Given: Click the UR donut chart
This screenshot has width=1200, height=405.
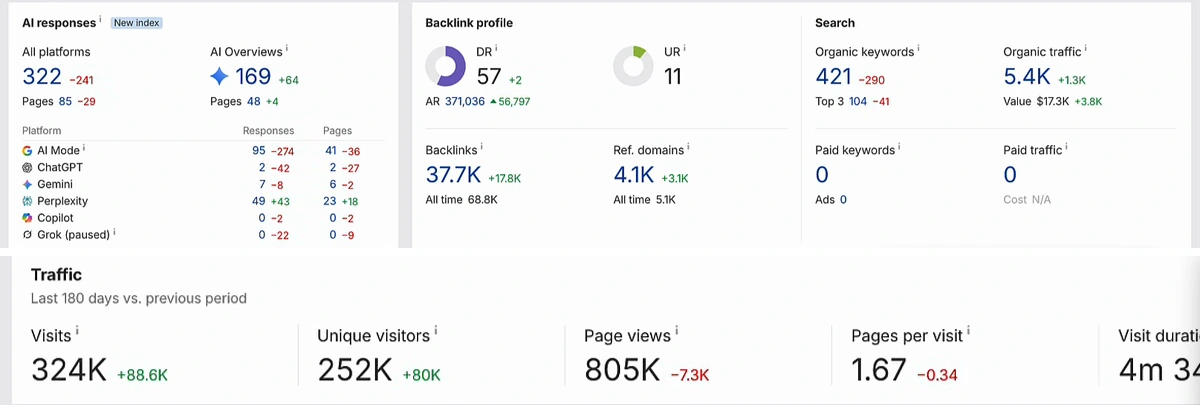Looking at the screenshot, I should point(633,67).
